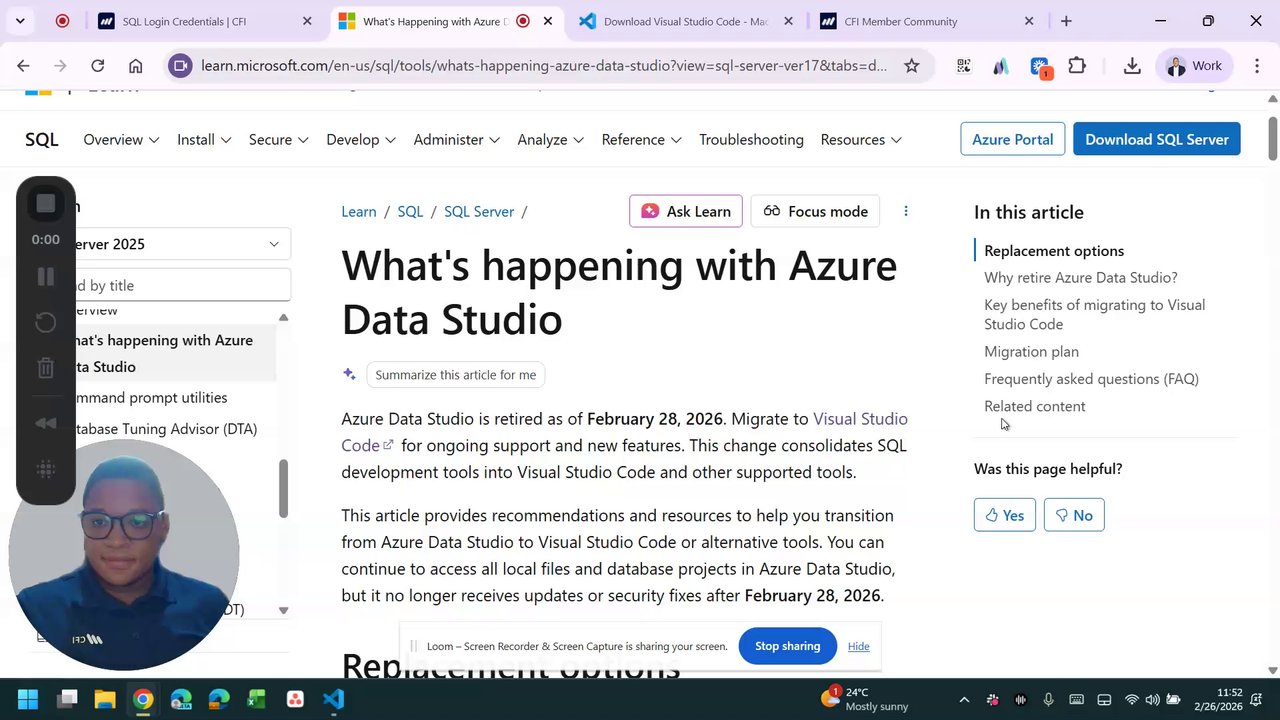This screenshot has height=720, width=1280.
Task: Click No for page helpful feedback
Action: (x=1073, y=515)
